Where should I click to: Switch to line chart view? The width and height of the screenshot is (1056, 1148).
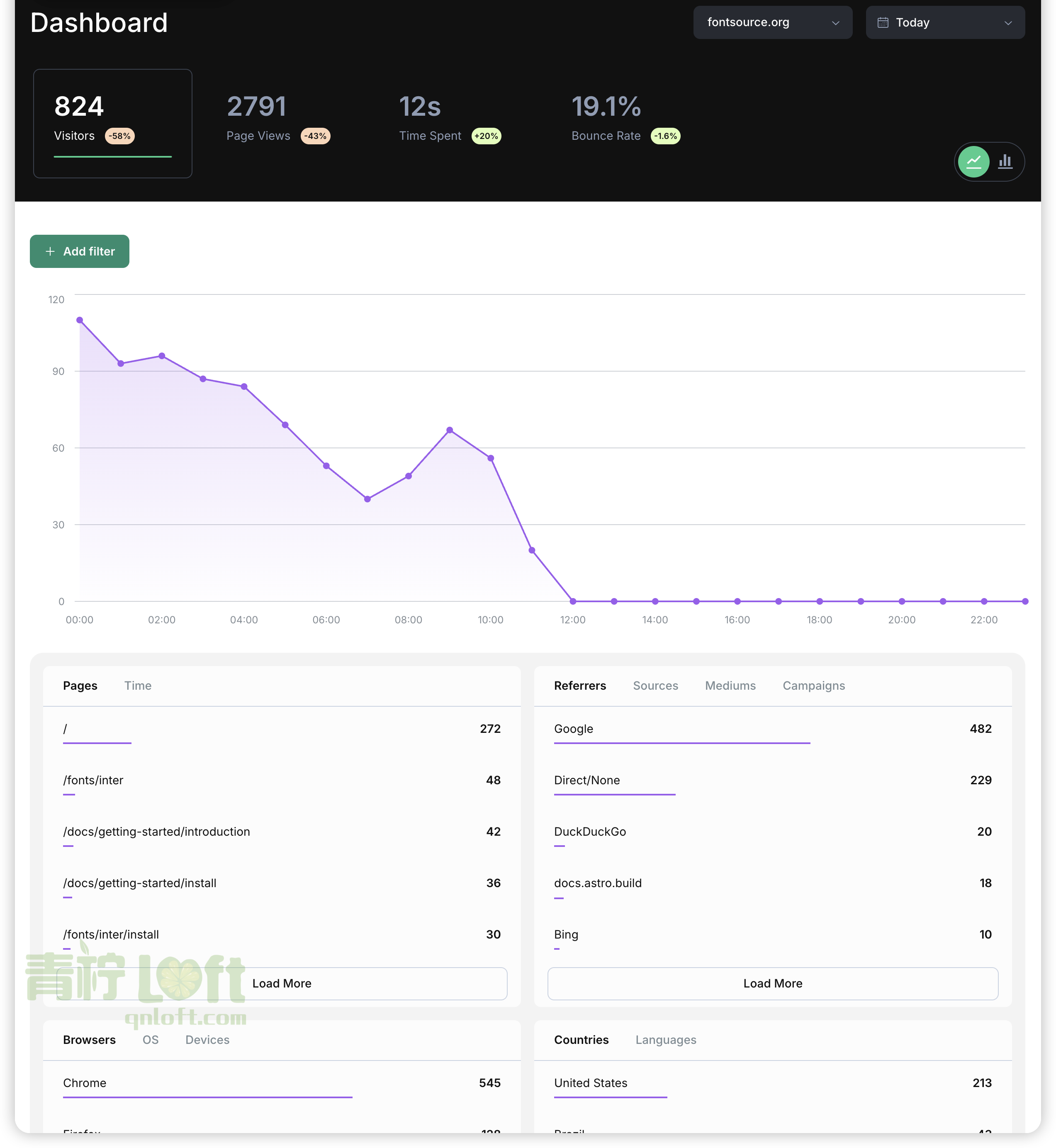click(x=974, y=162)
